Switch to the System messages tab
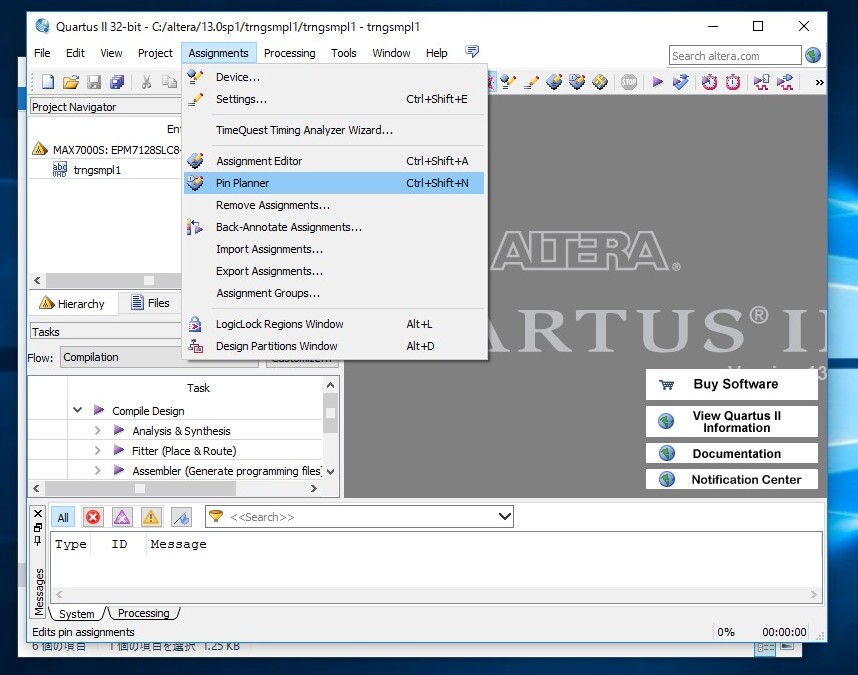This screenshot has height=675, width=858. 77,614
